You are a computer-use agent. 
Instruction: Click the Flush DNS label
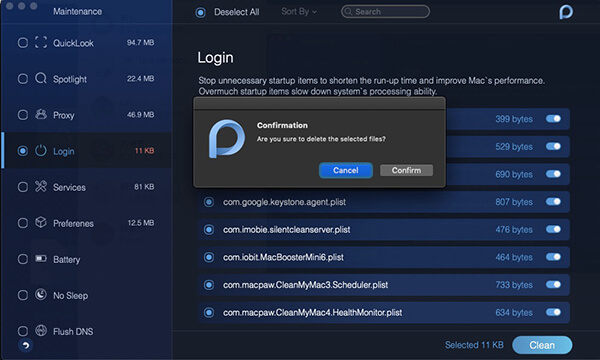pos(73,331)
